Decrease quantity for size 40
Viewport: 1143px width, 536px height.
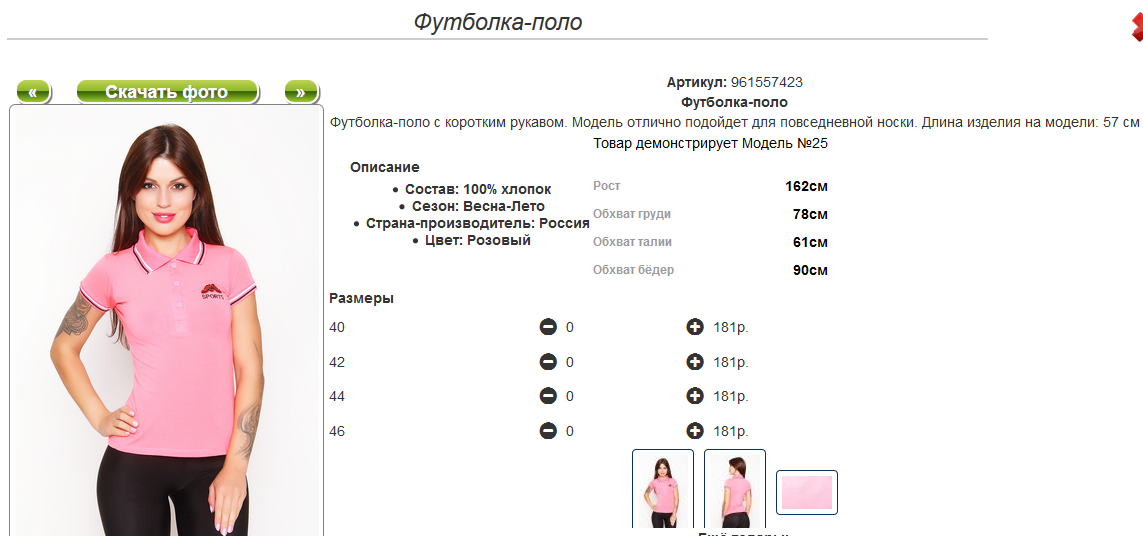[548, 327]
